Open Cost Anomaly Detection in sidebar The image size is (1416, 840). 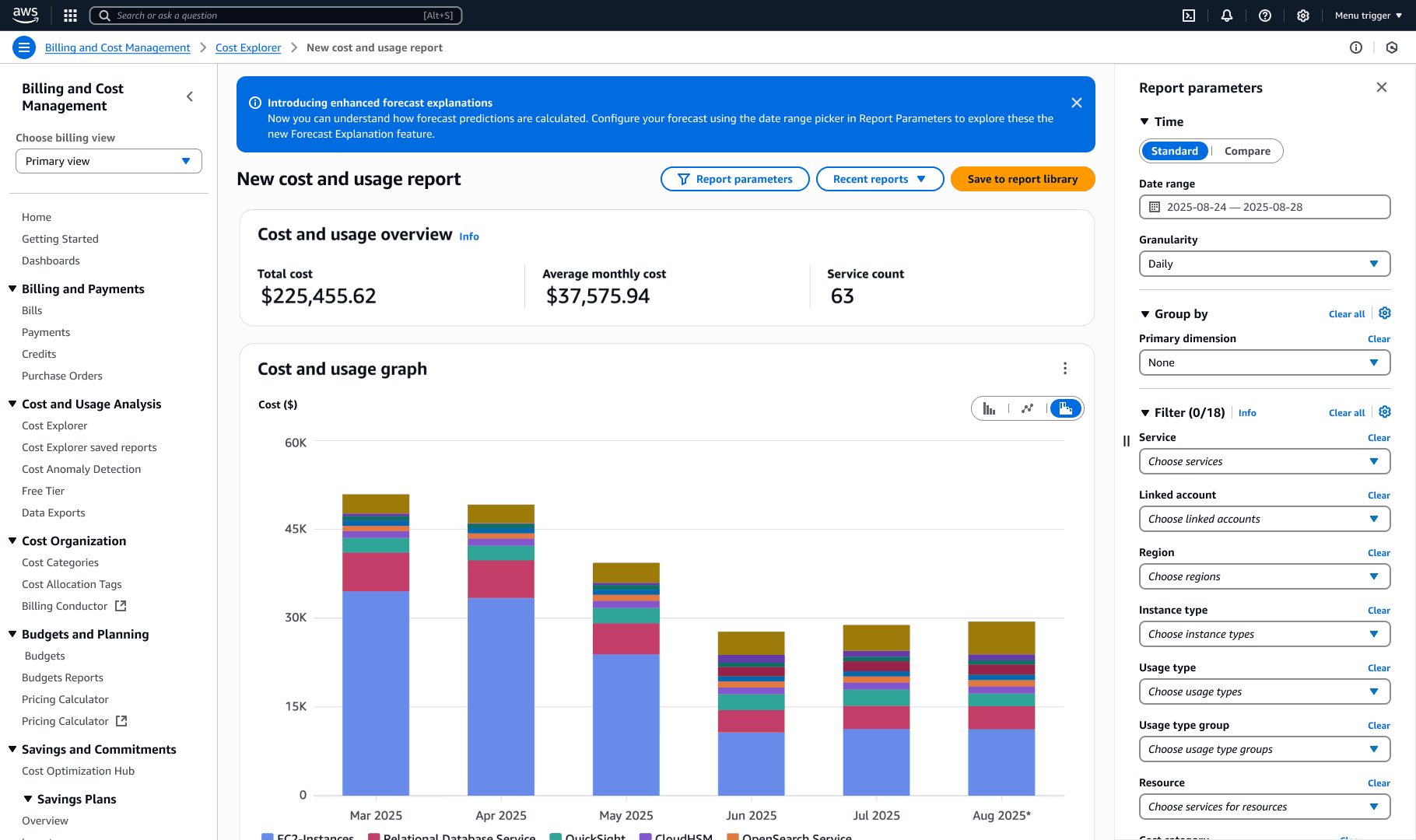click(x=82, y=469)
